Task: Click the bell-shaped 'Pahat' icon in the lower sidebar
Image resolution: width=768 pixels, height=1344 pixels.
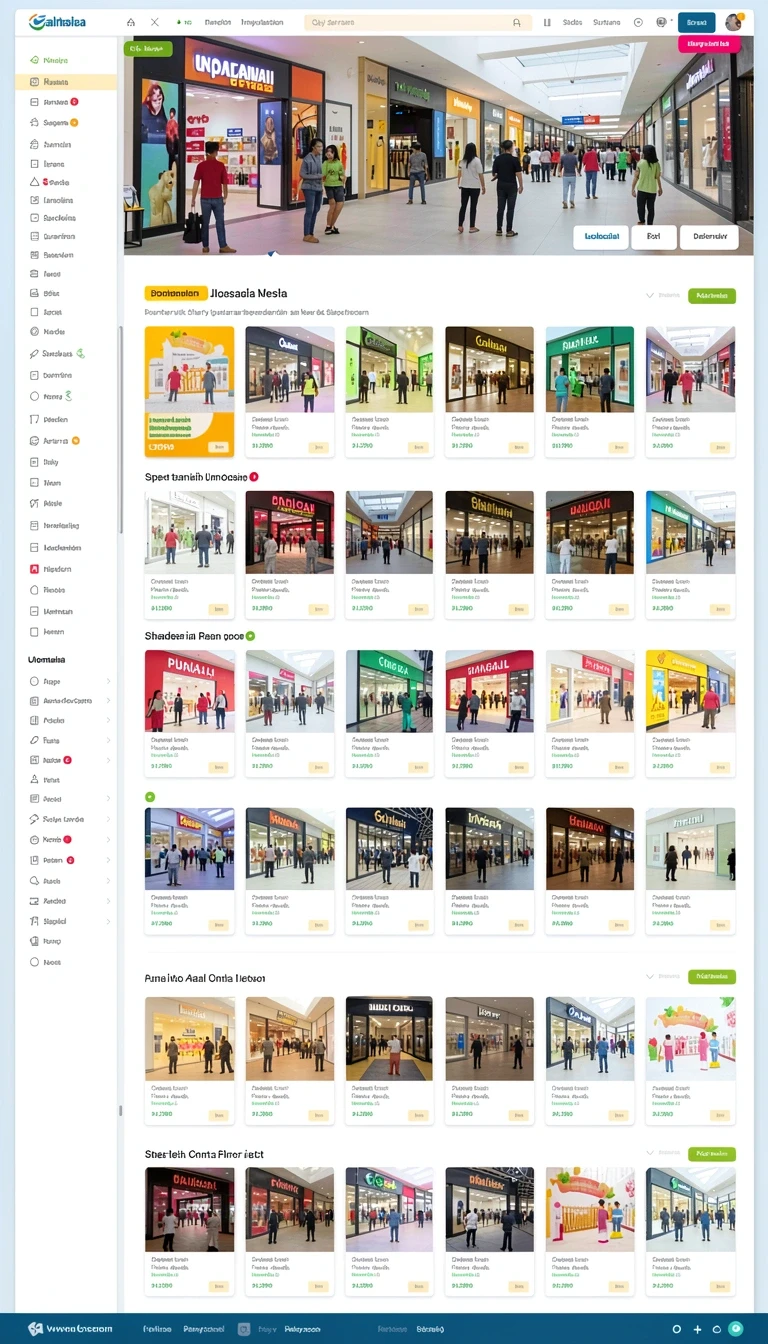Action: (x=34, y=779)
